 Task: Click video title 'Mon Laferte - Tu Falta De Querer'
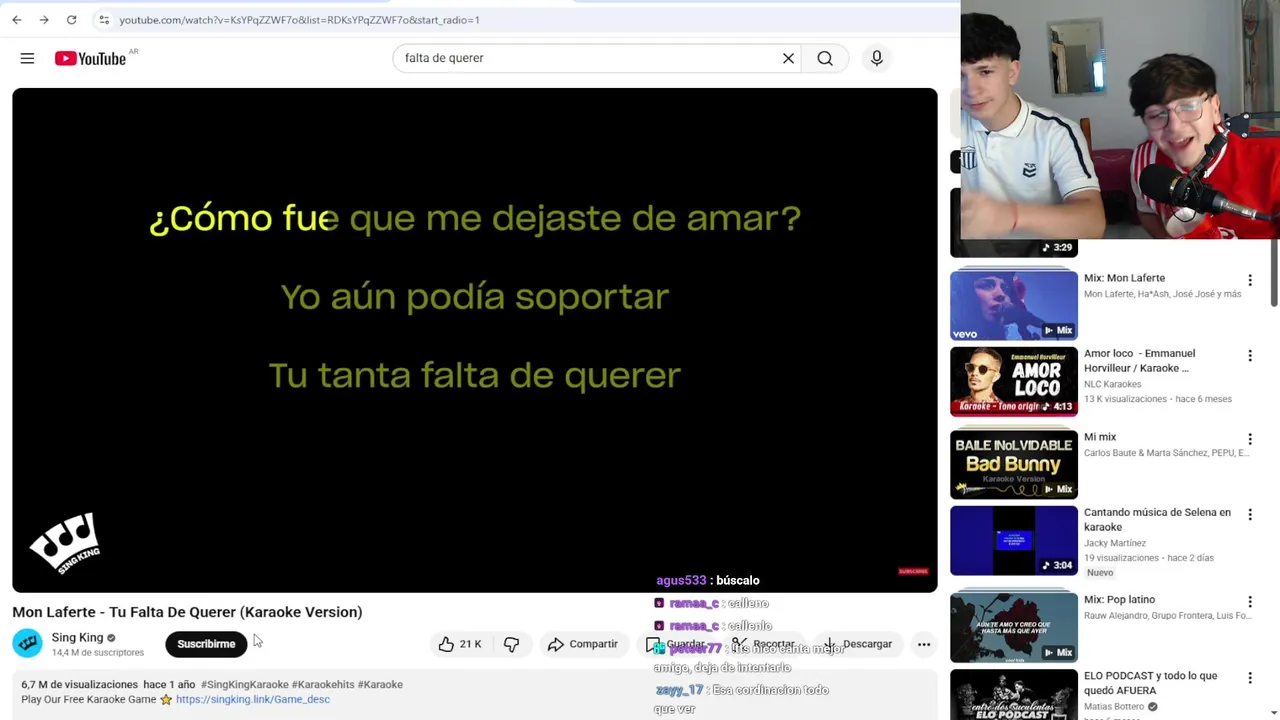(x=187, y=612)
